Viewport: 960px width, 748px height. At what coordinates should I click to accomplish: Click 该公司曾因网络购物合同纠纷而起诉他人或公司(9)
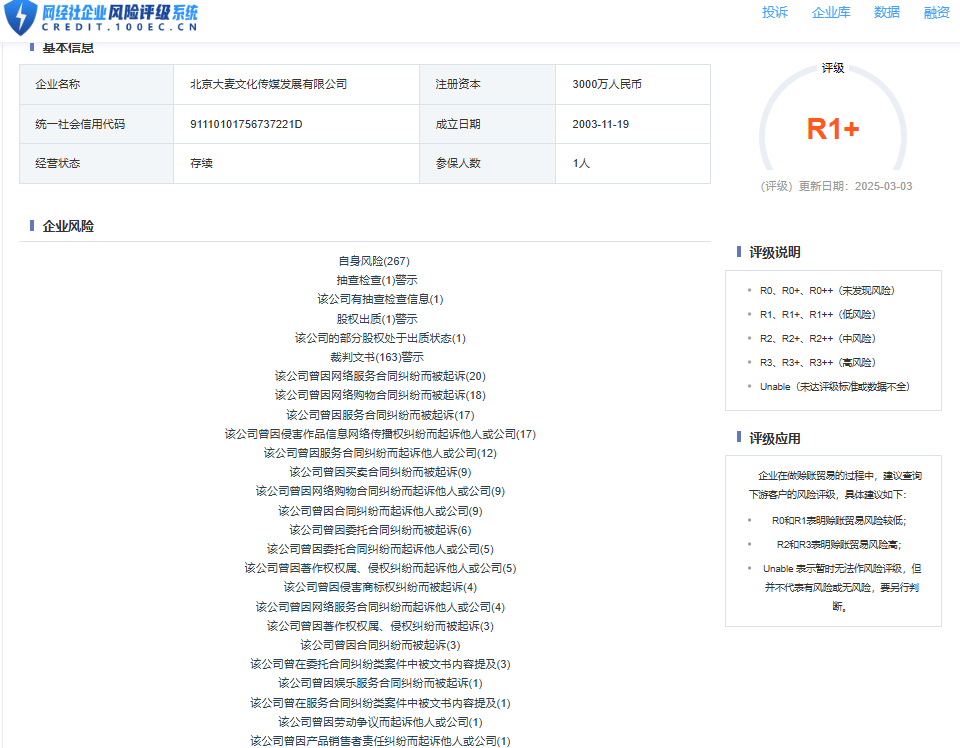[x=380, y=492]
